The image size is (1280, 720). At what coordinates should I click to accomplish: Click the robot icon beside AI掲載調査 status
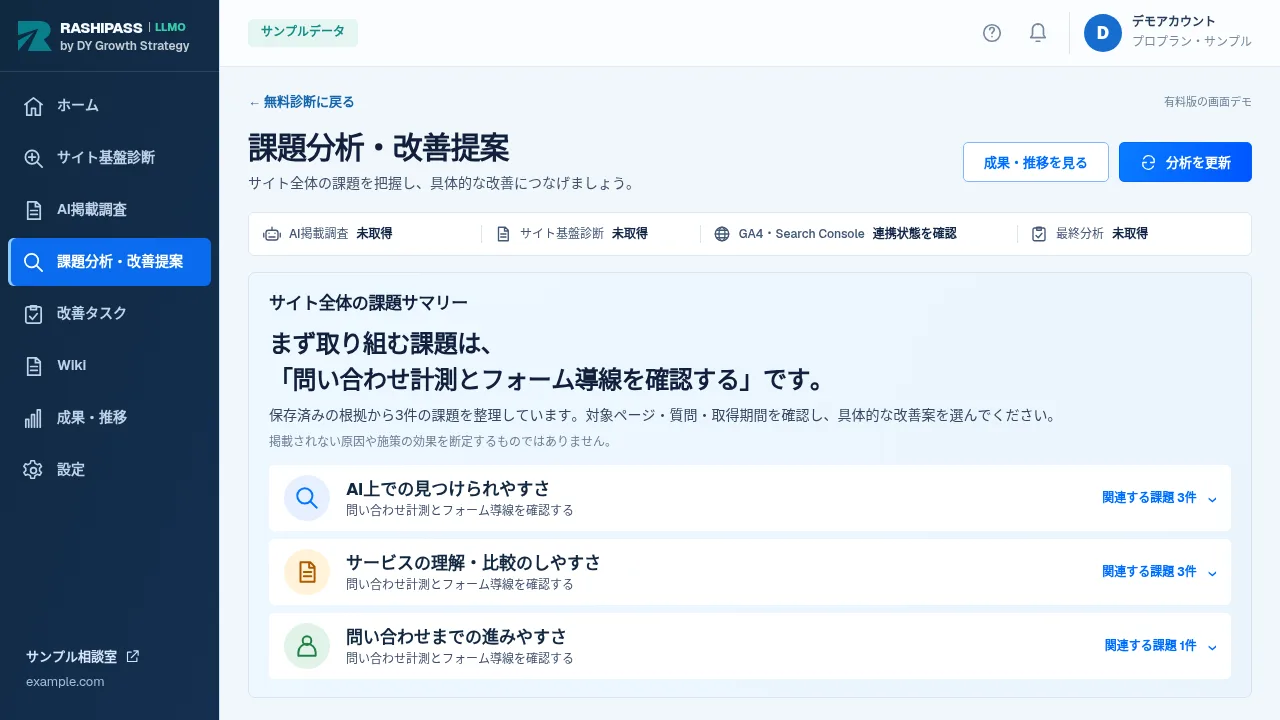pos(271,234)
